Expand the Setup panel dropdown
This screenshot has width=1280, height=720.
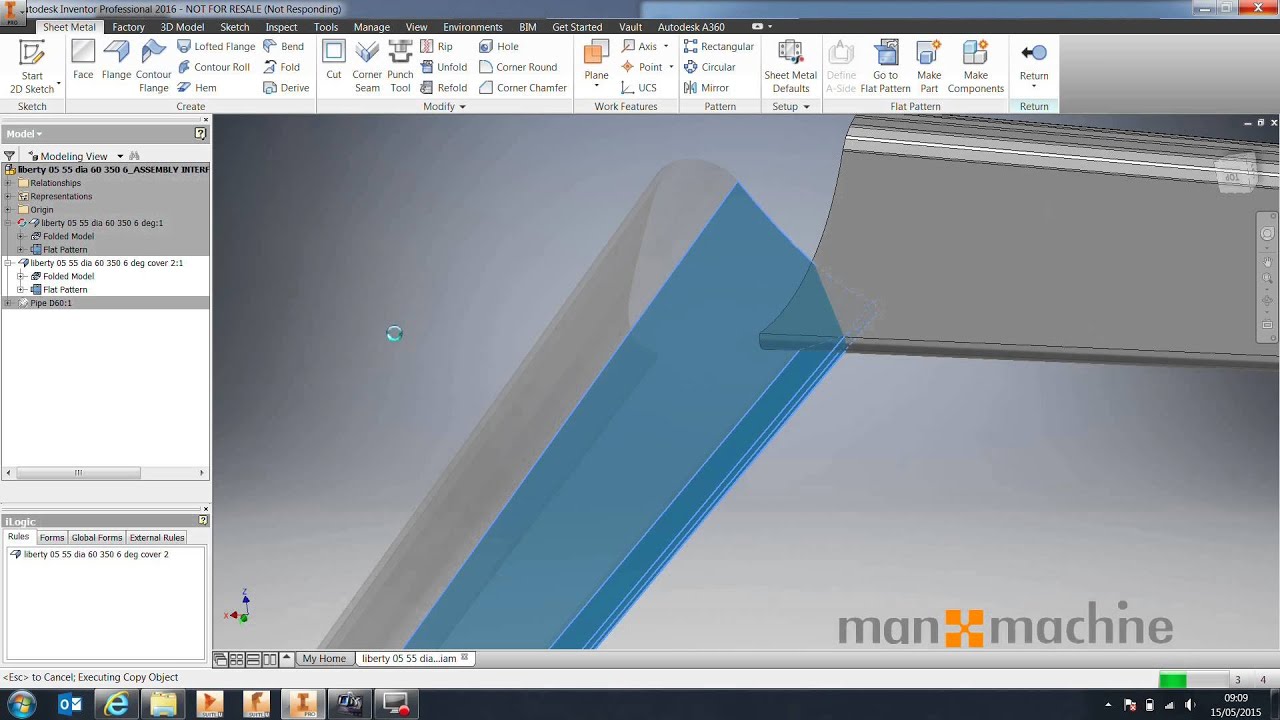point(806,107)
